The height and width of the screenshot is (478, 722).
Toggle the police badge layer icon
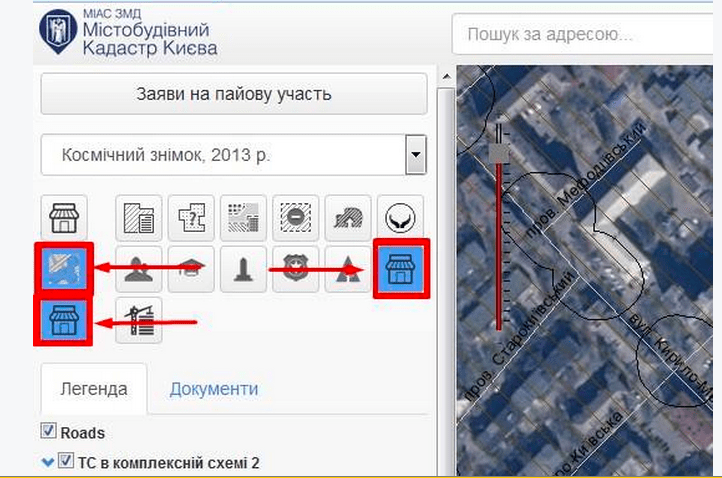click(296, 269)
